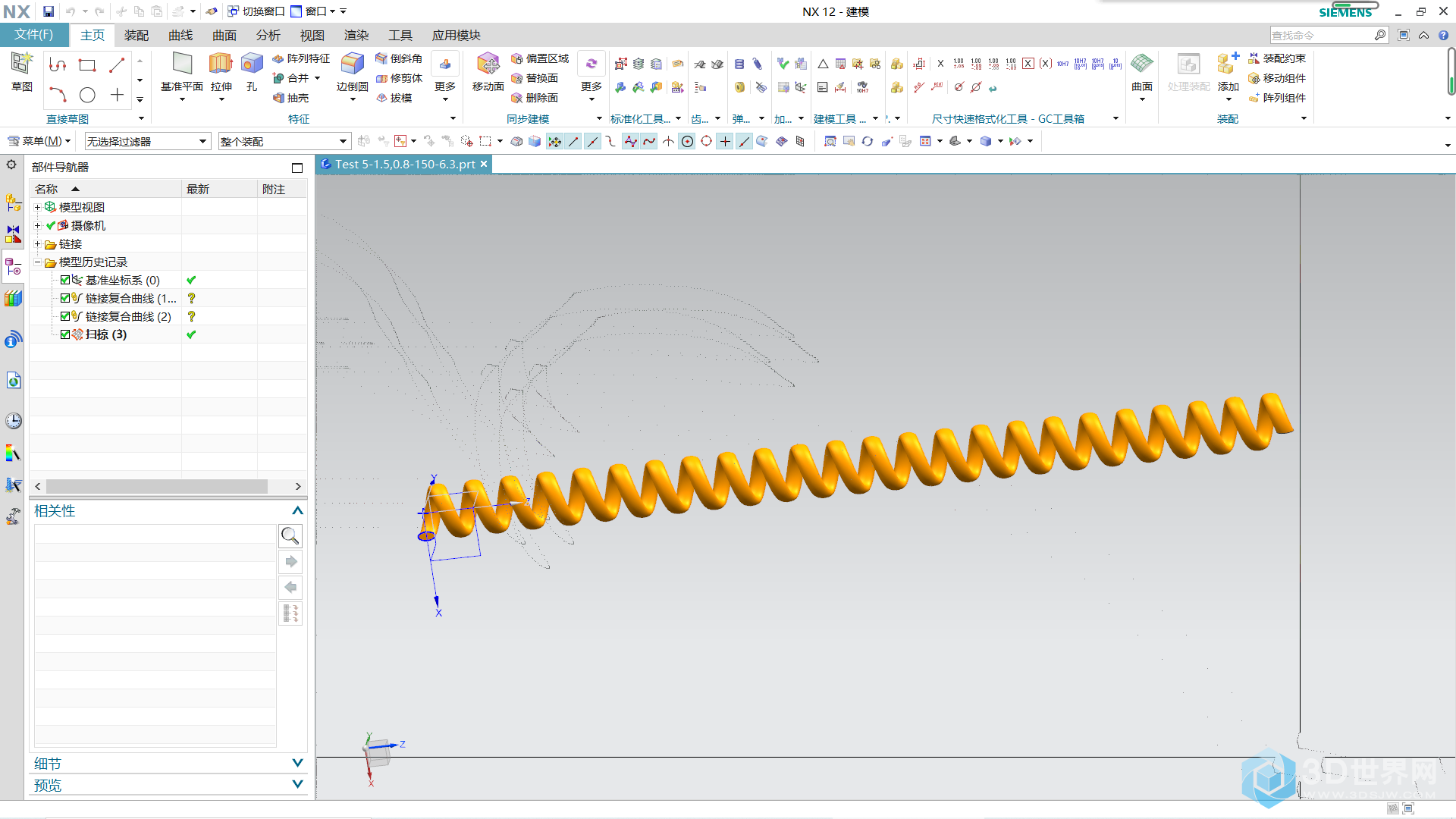Select the sketch Rectangle tool
The height and width of the screenshot is (819, 1456).
point(87,65)
